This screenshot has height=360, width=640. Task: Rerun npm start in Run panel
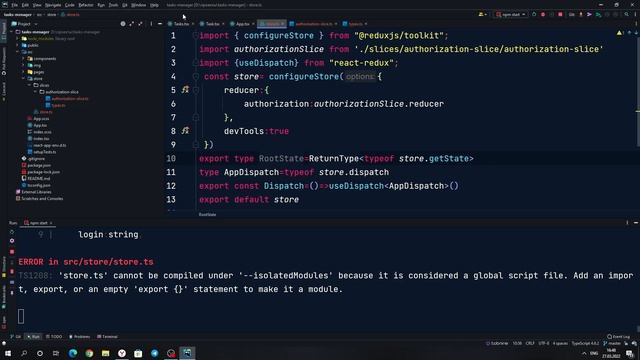click(x=12, y=232)
